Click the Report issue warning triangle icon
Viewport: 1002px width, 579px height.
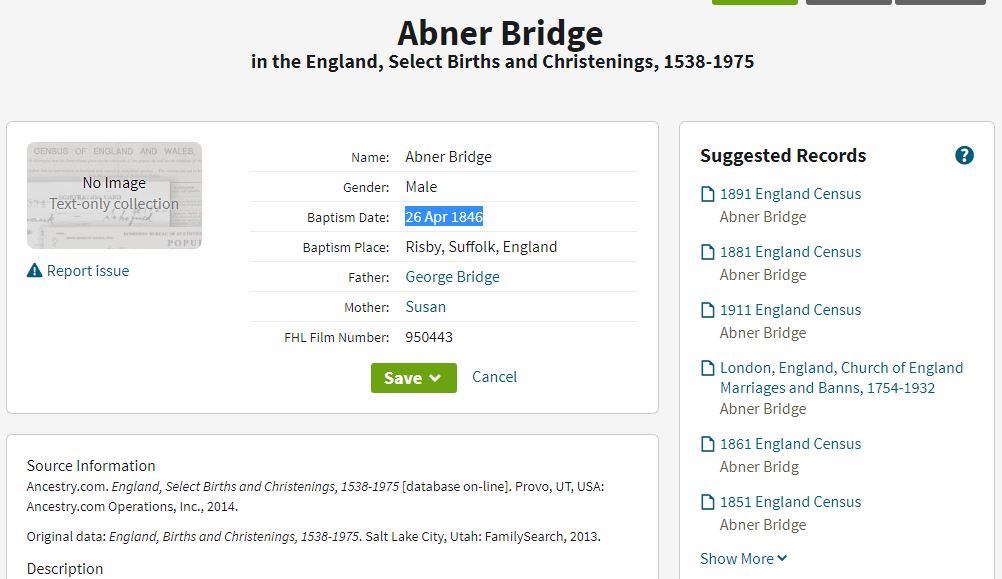[35, 270]
